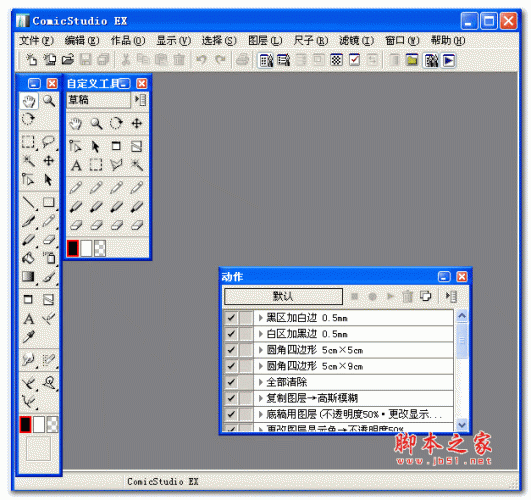Click the Actions list scroll down arrow

pos(462,424)
